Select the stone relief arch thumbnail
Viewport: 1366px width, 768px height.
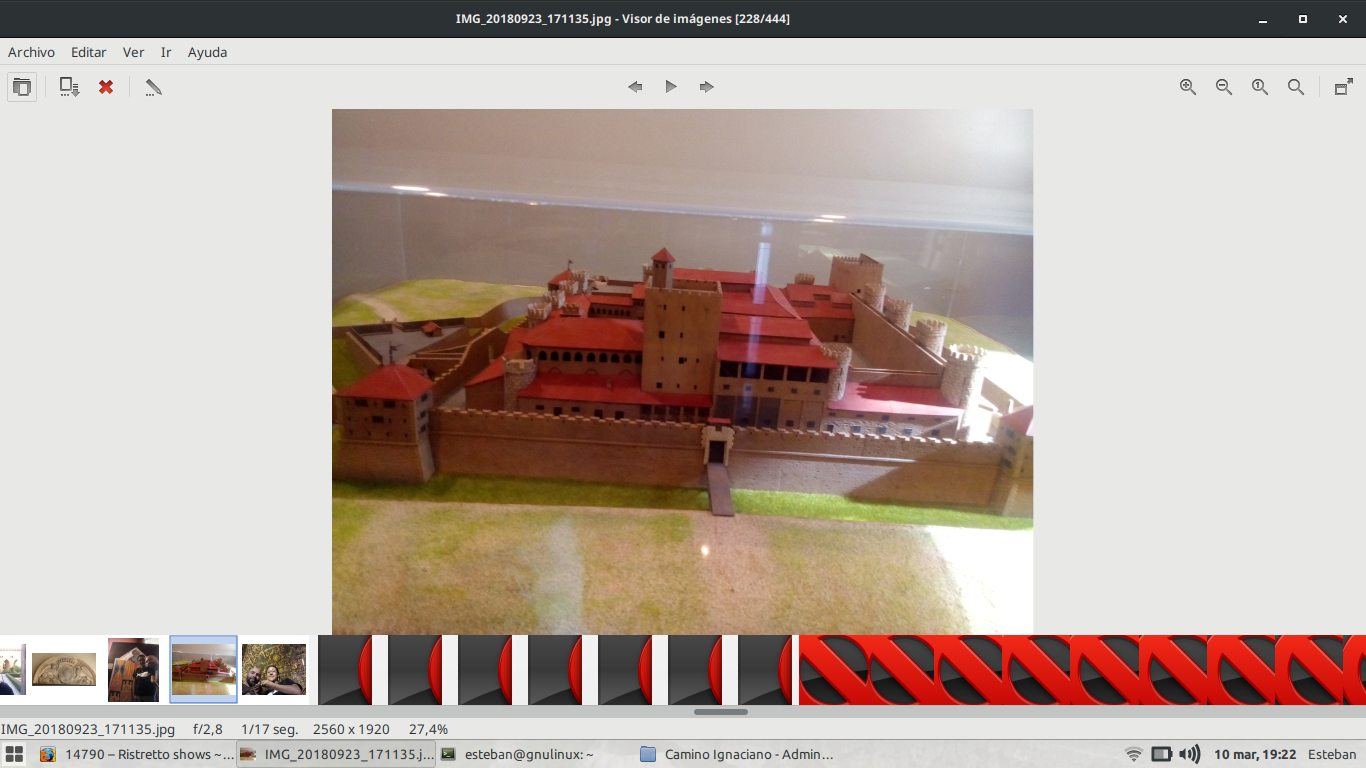(x=64, y=669)
